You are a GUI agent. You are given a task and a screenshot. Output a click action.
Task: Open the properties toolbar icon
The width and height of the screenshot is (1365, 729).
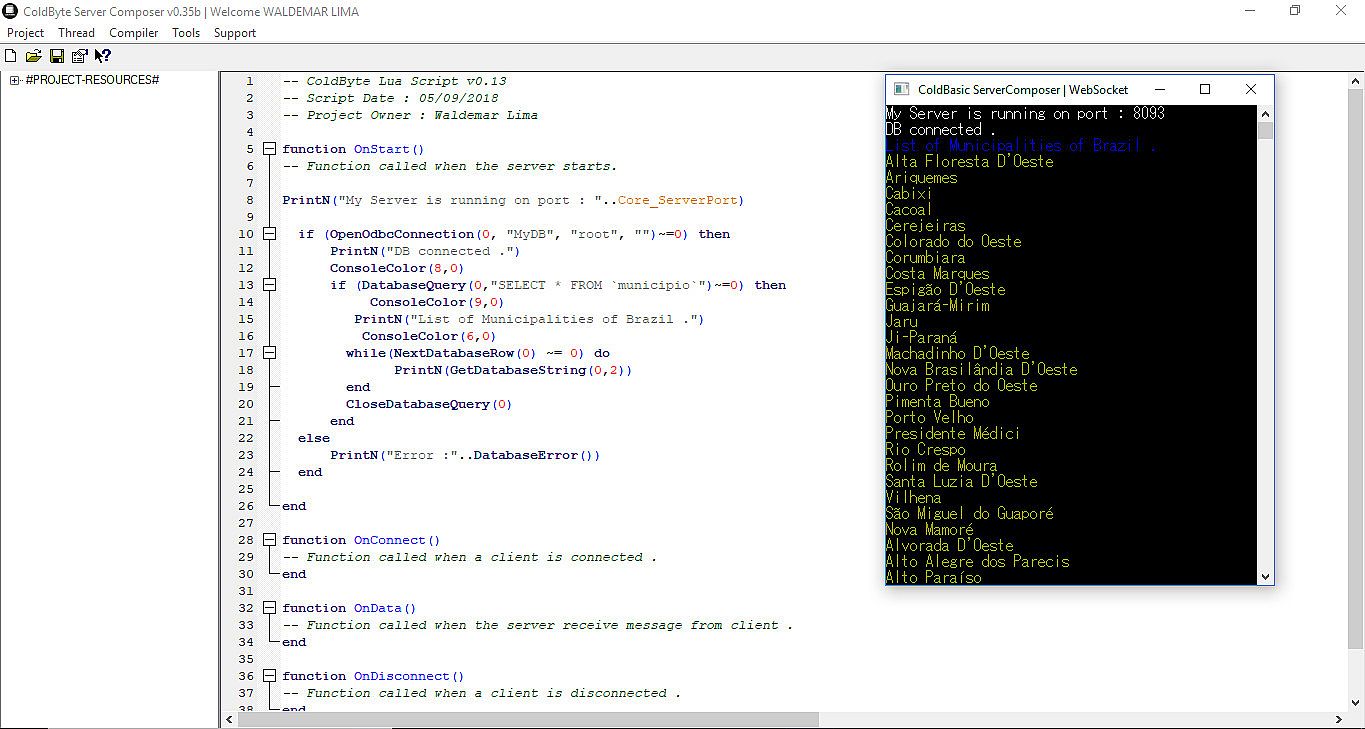coord(79,56)
